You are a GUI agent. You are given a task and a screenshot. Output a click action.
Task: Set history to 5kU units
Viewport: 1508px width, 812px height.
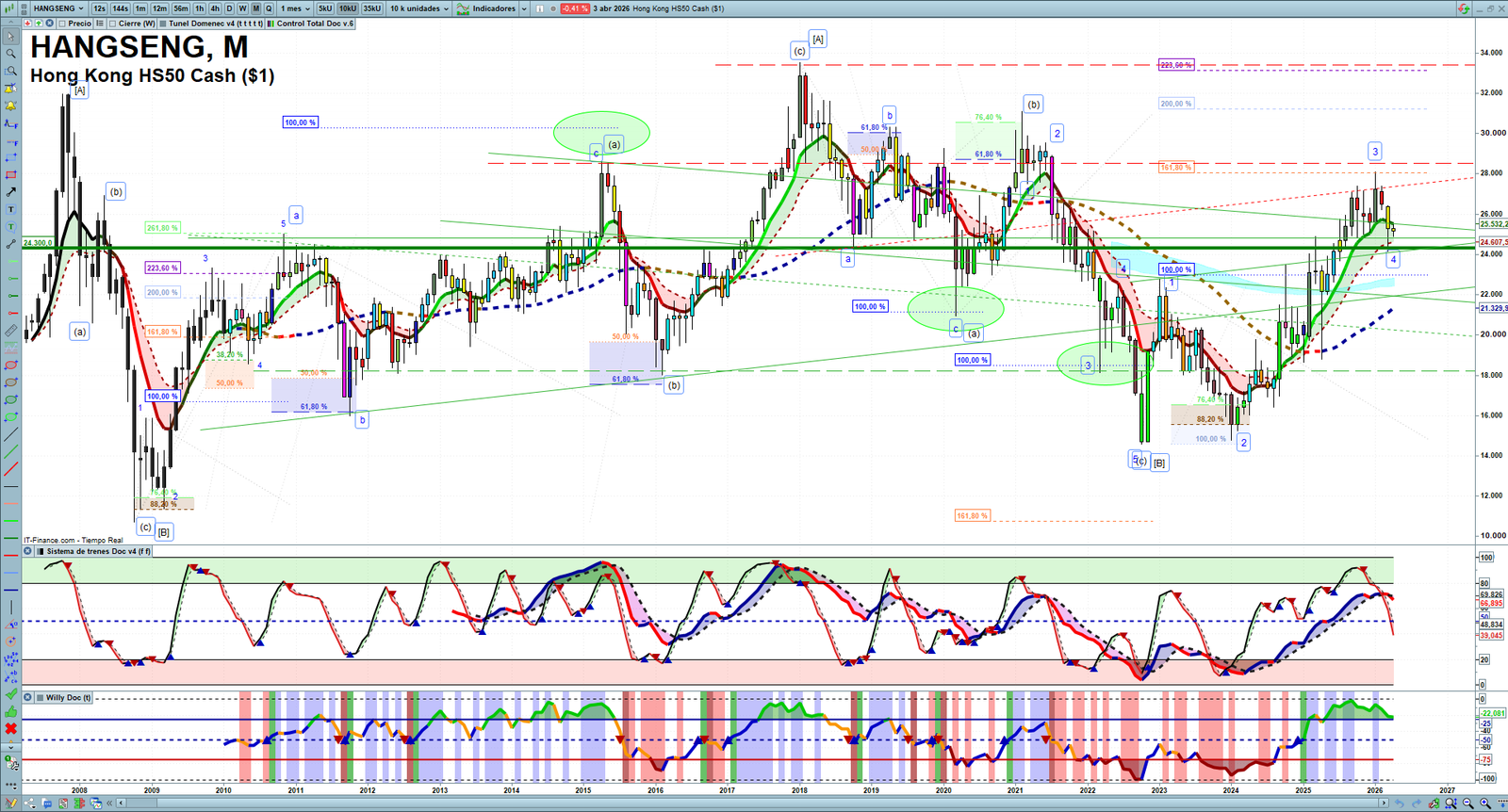coord(325,8)
